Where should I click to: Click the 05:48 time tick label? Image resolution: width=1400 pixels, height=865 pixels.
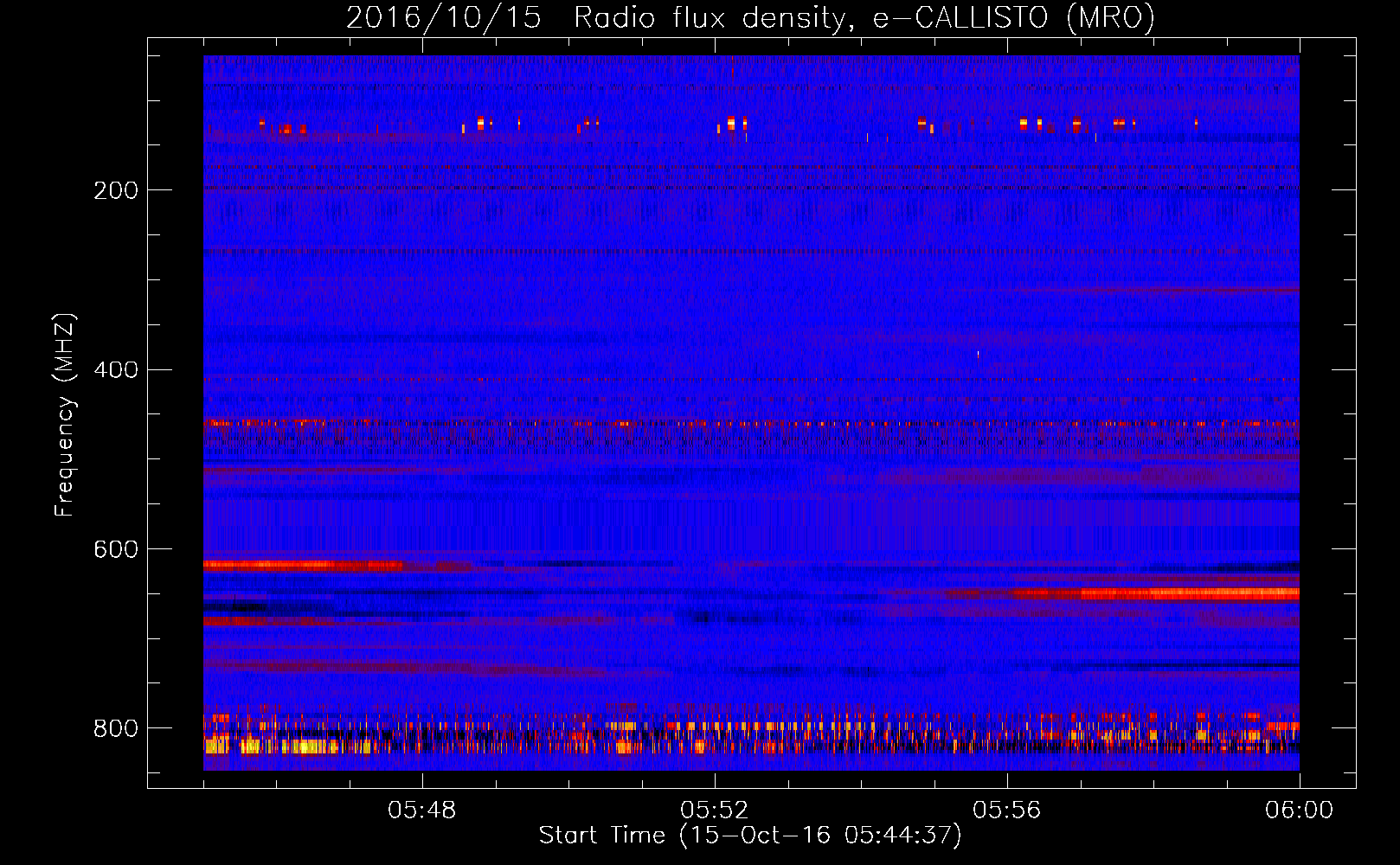coord(421,811)
